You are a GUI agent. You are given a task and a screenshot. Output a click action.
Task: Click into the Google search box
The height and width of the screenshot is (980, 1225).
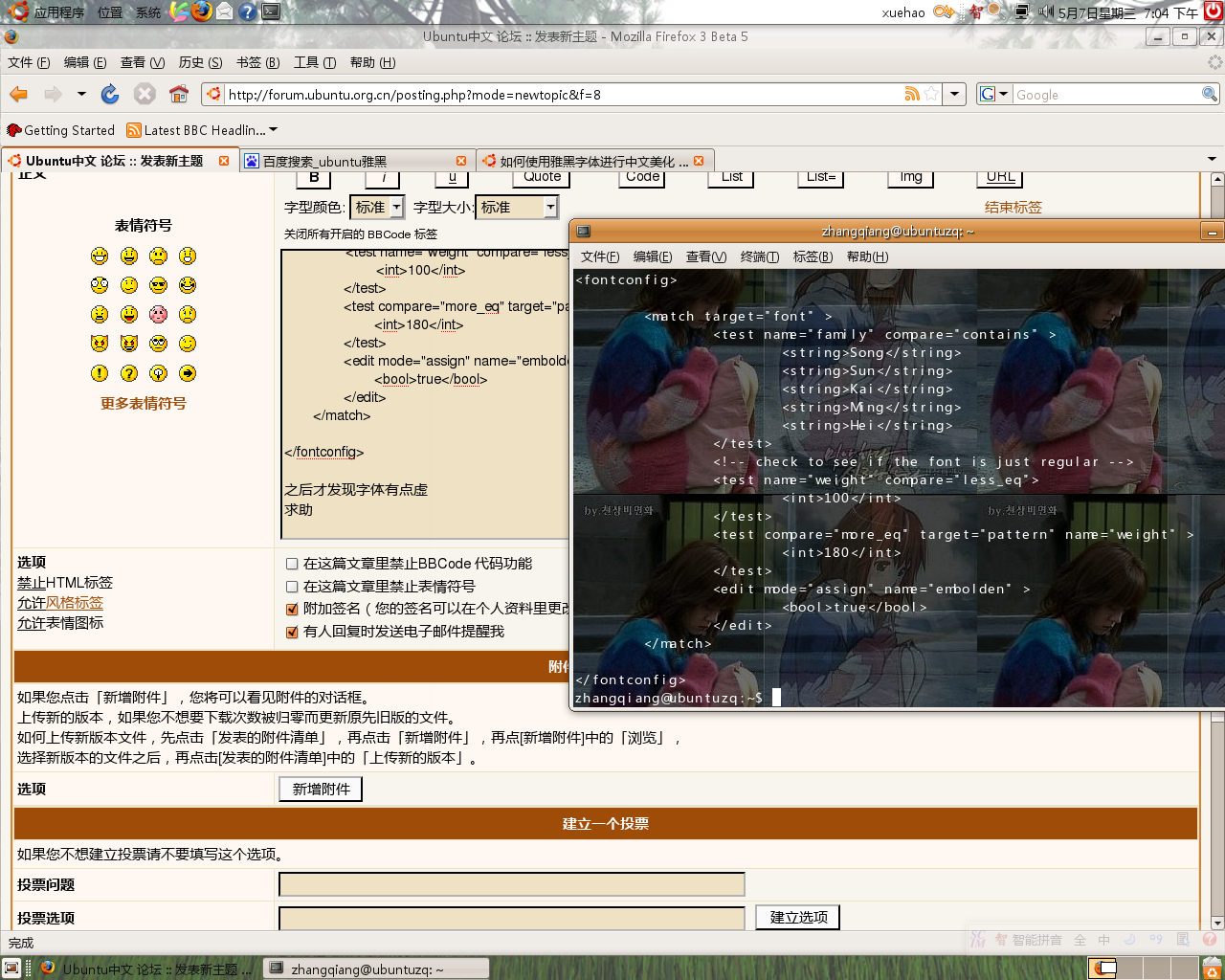1106,94
